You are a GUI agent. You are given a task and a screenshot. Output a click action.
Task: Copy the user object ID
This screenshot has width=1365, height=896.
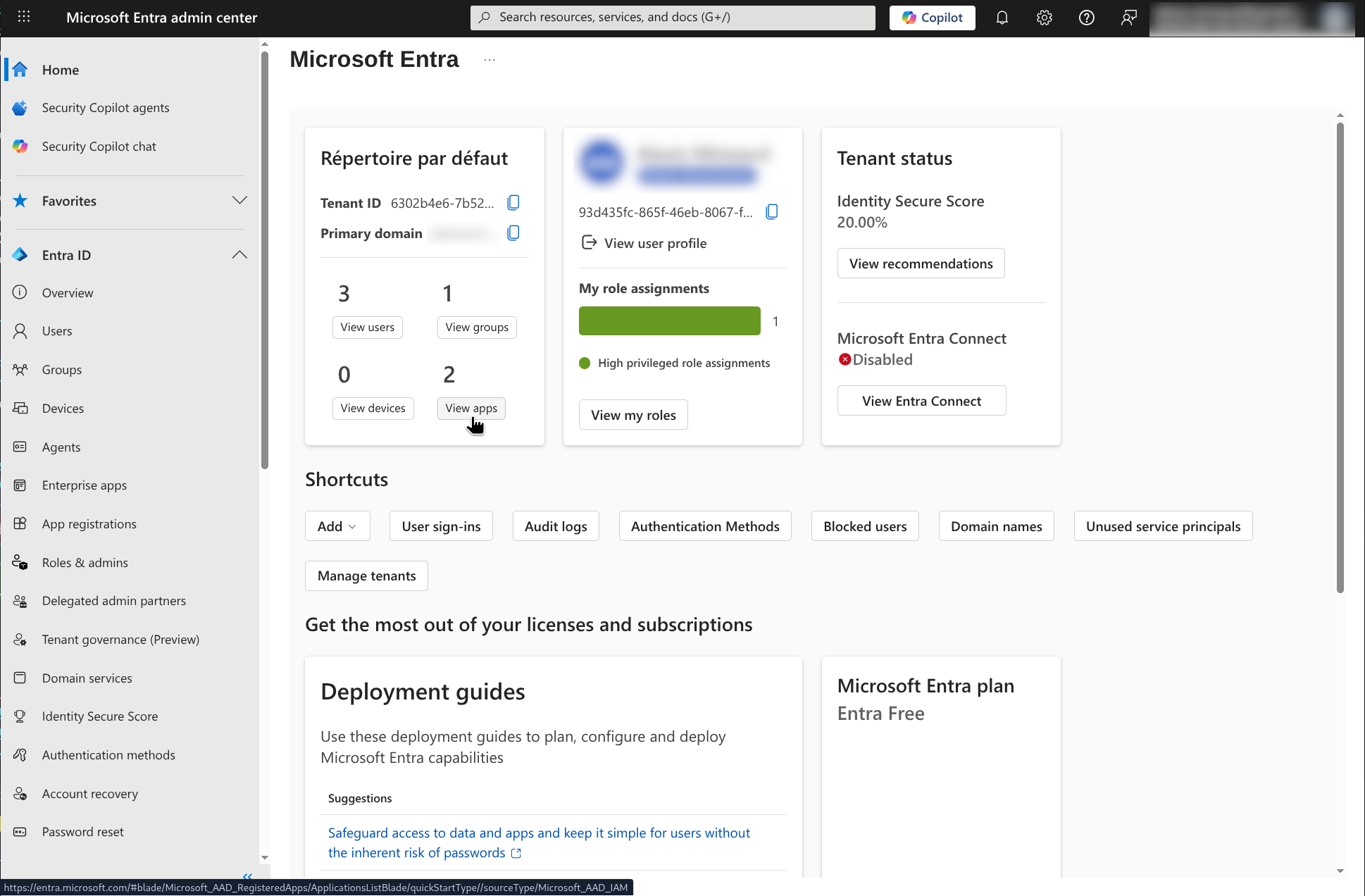772,212
